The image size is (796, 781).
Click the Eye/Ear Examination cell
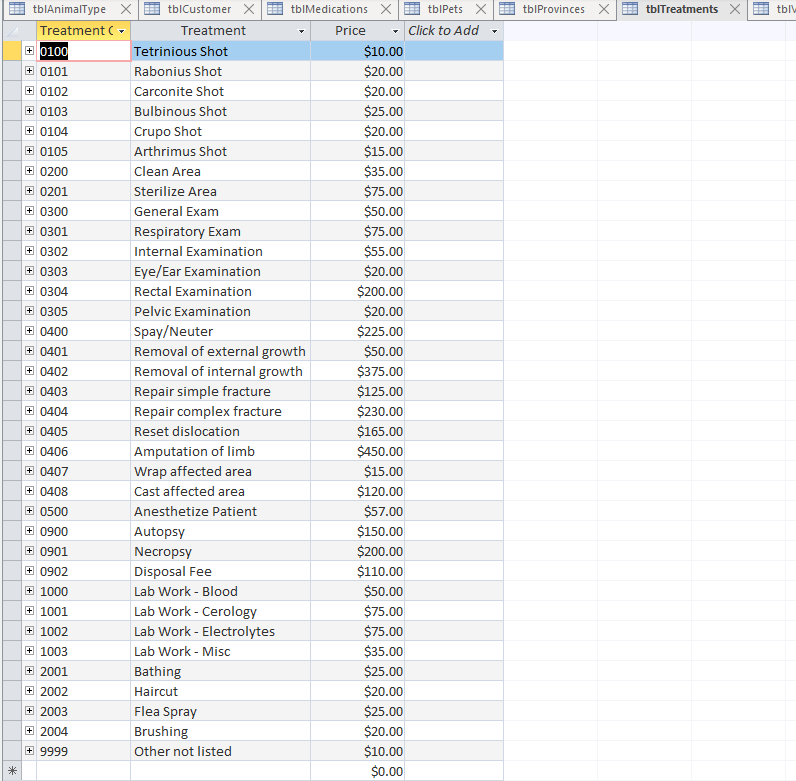[220, 271]
